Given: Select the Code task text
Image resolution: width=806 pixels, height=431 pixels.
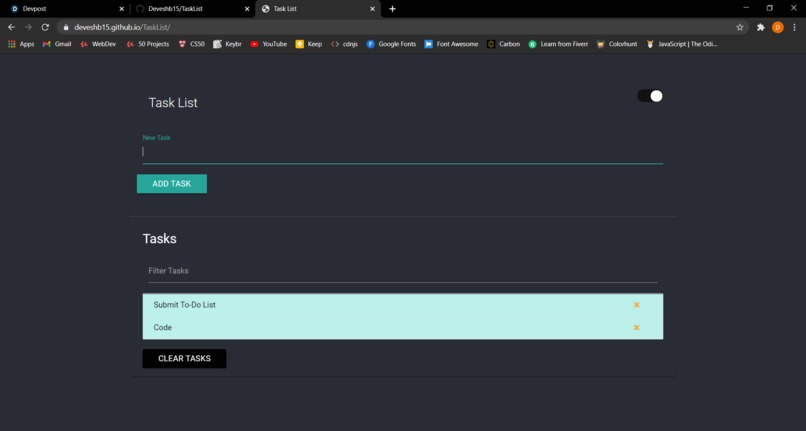Looking at the screenshot, I should [162, 327].
